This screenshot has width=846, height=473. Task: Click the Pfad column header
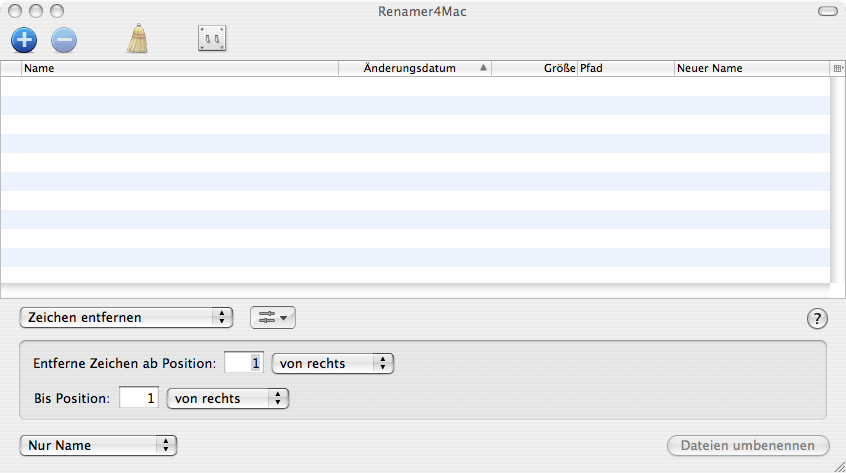[625, 69]
